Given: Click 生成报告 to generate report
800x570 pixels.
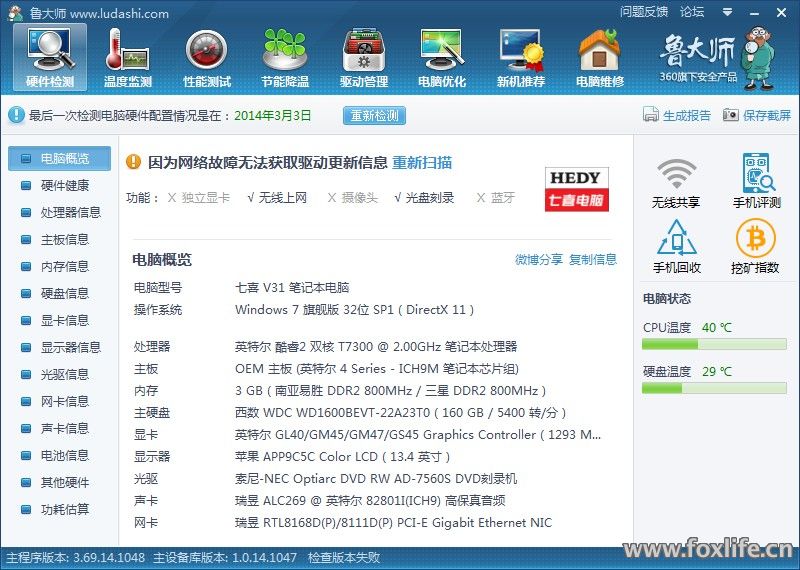Looking at the screenshot, I should pos(677,116).
